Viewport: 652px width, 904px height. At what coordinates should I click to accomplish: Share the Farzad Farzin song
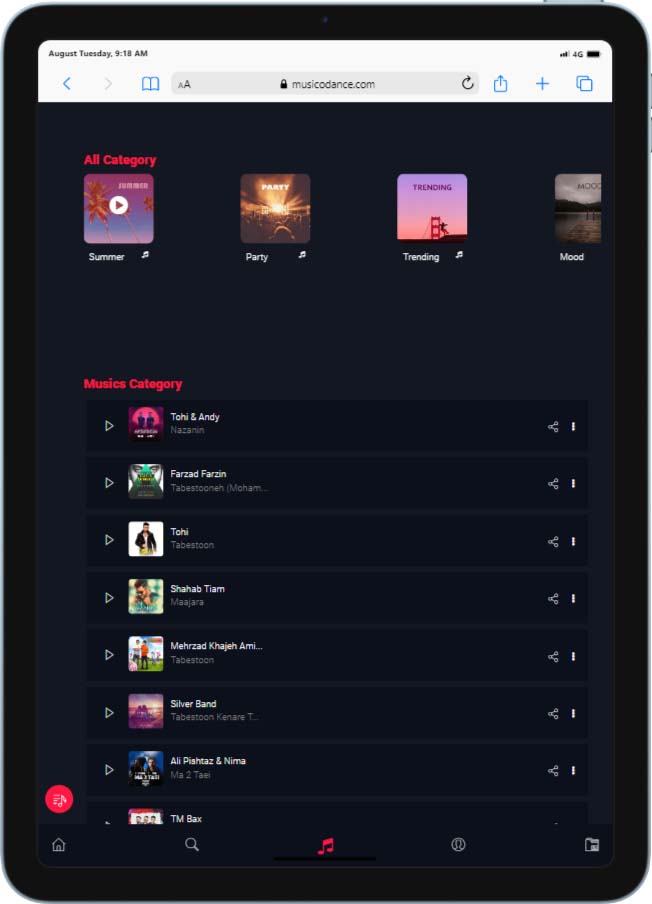[x=553, y=484]
